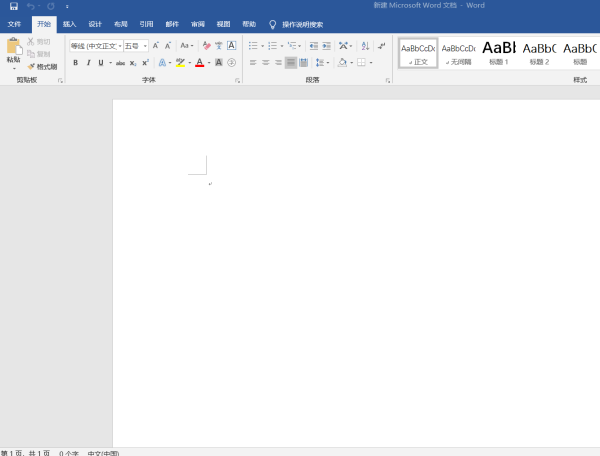Toggle strikethrough text formatting
This screenshot has height=456, width=600.
pyautogui.click(x=120, y=62)
